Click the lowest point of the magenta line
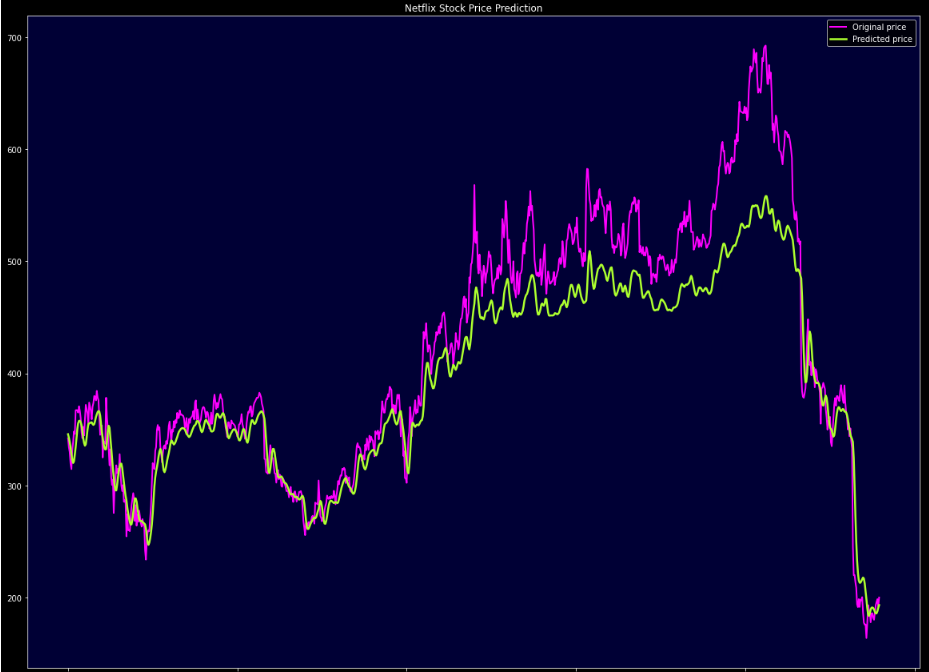This screenshot has width=929, height=672. click(x=867, y=637)
